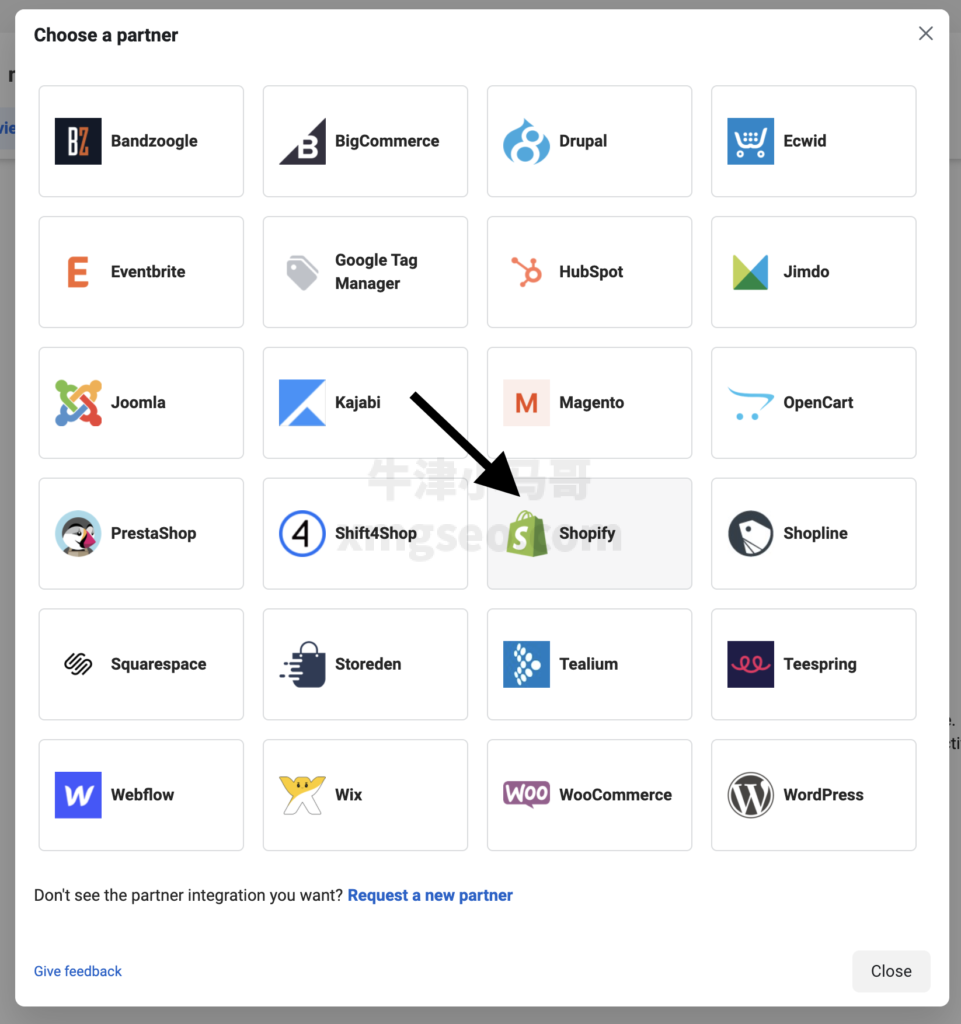Click the WordPress W logo icon
The width and height of the screenshot is (961, 1024).
pos(751,795)
